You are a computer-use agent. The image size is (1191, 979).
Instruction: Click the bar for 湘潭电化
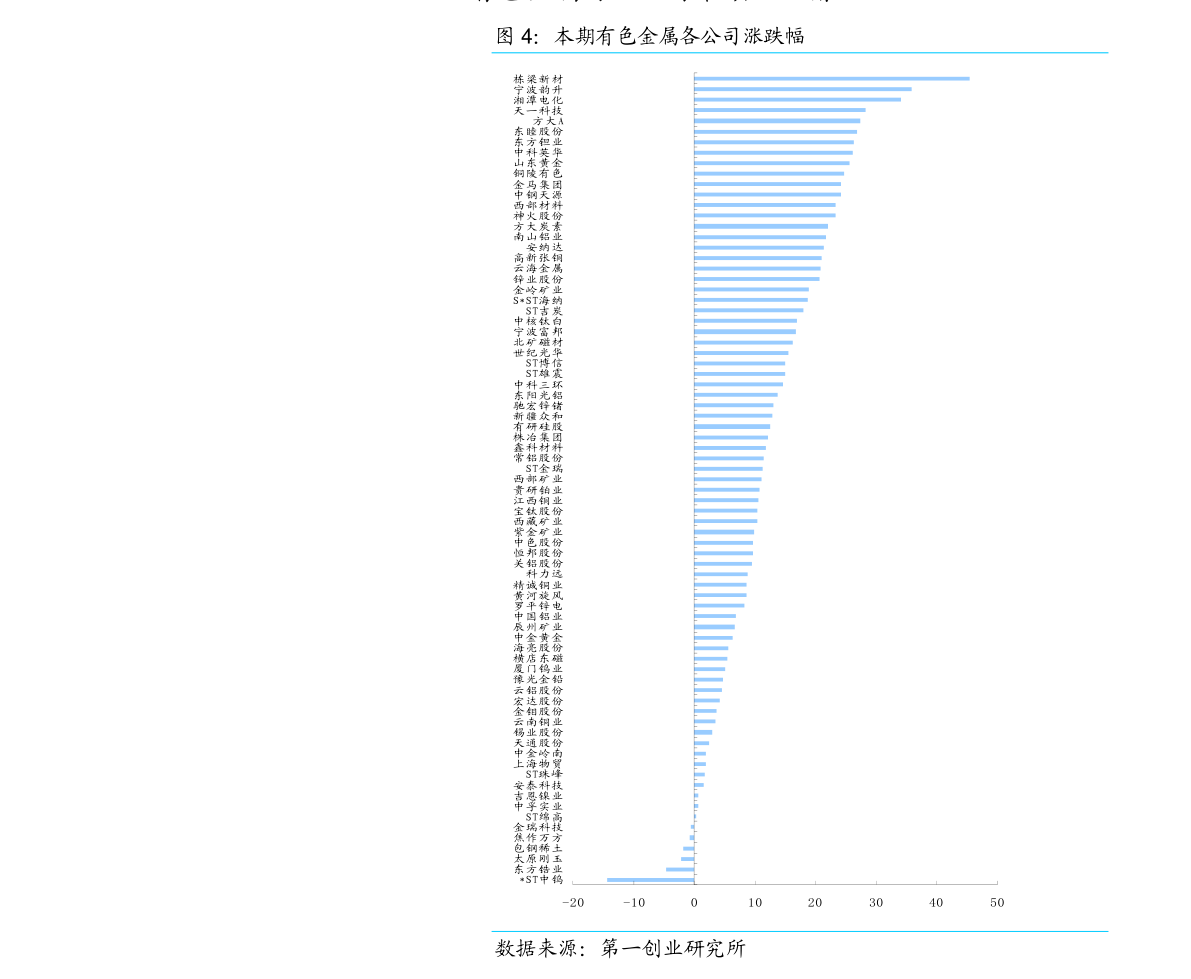coord(797,100)
